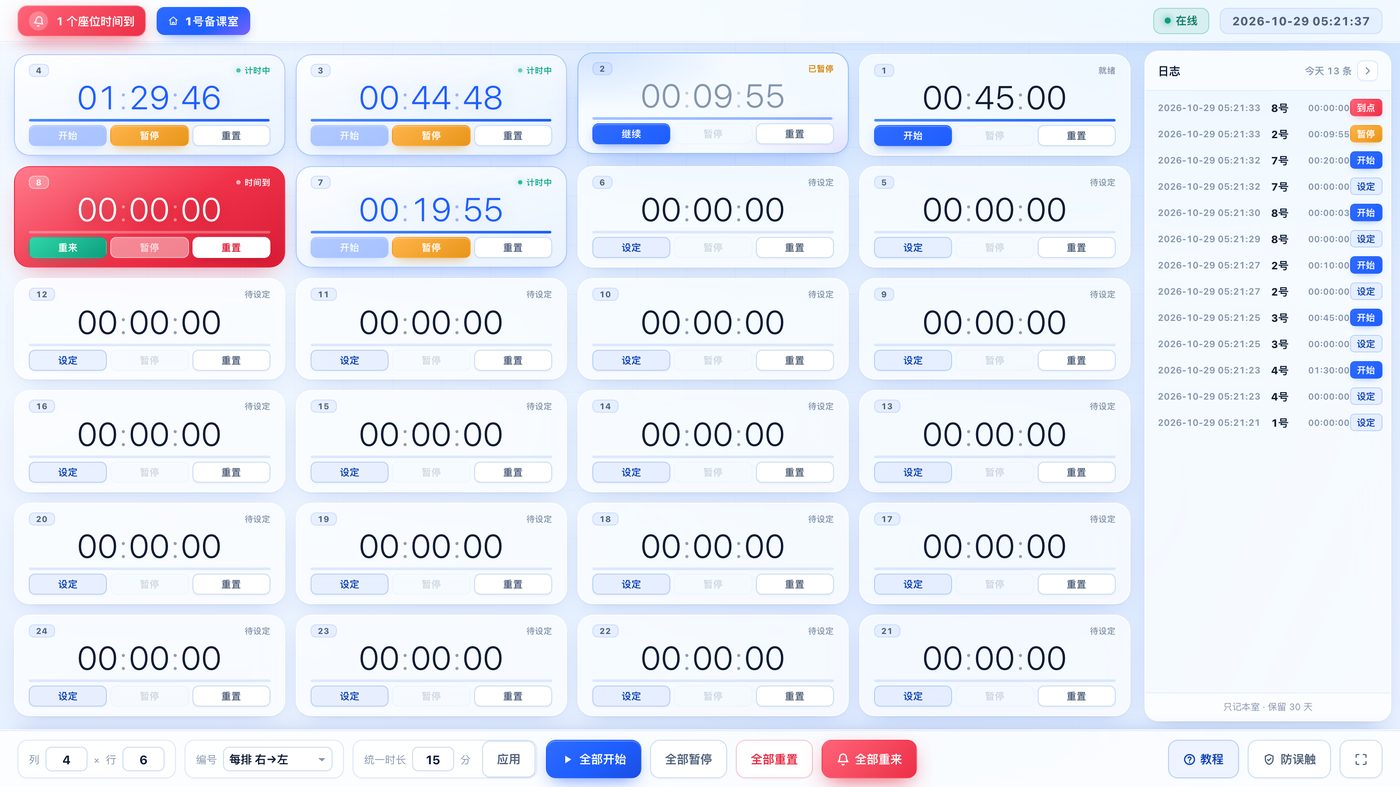
Task: Click the 今天 13 条 log count
Action: (1328, 71)
